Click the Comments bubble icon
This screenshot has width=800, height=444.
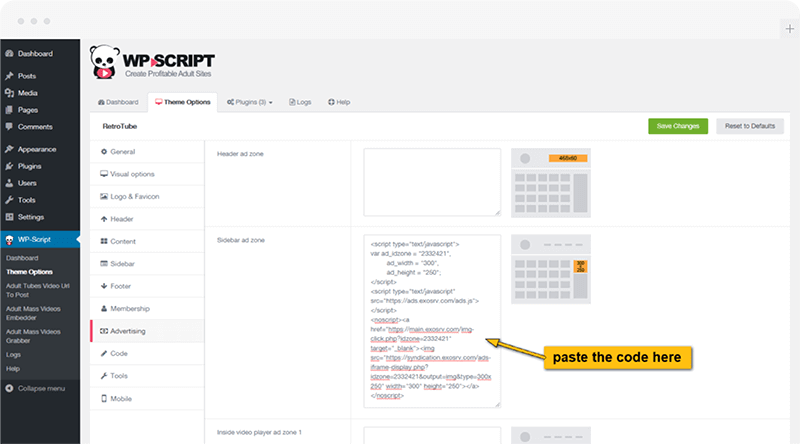point(9,127)
